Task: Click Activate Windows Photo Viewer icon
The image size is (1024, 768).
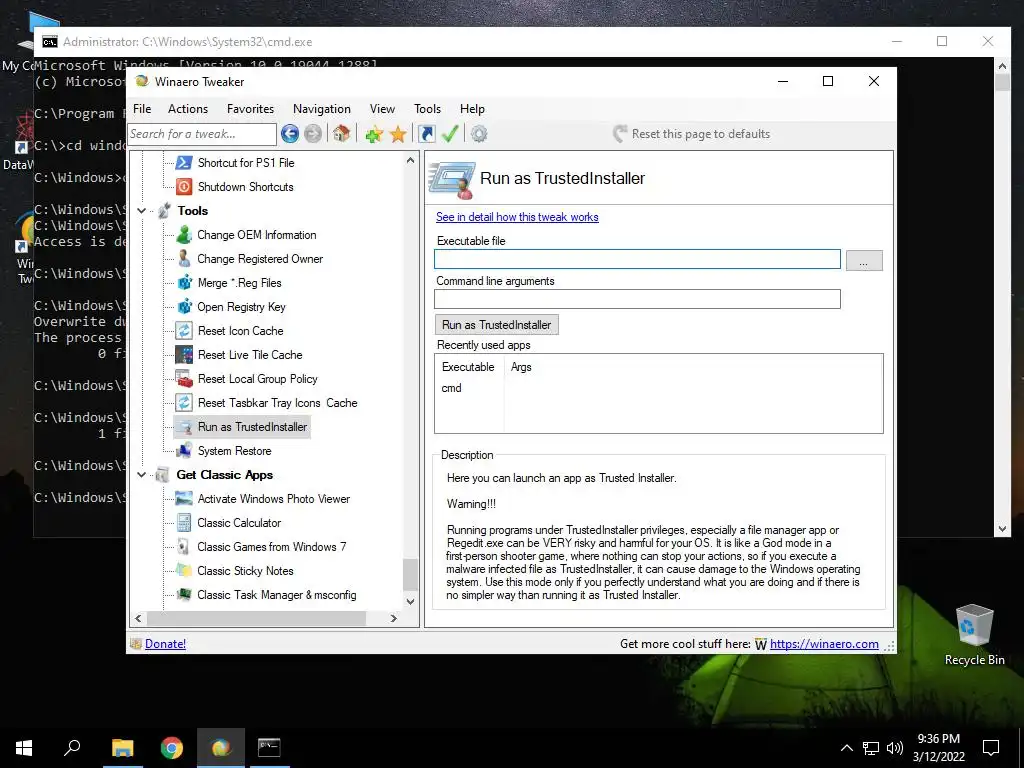Action: click(x=184, y=499)
